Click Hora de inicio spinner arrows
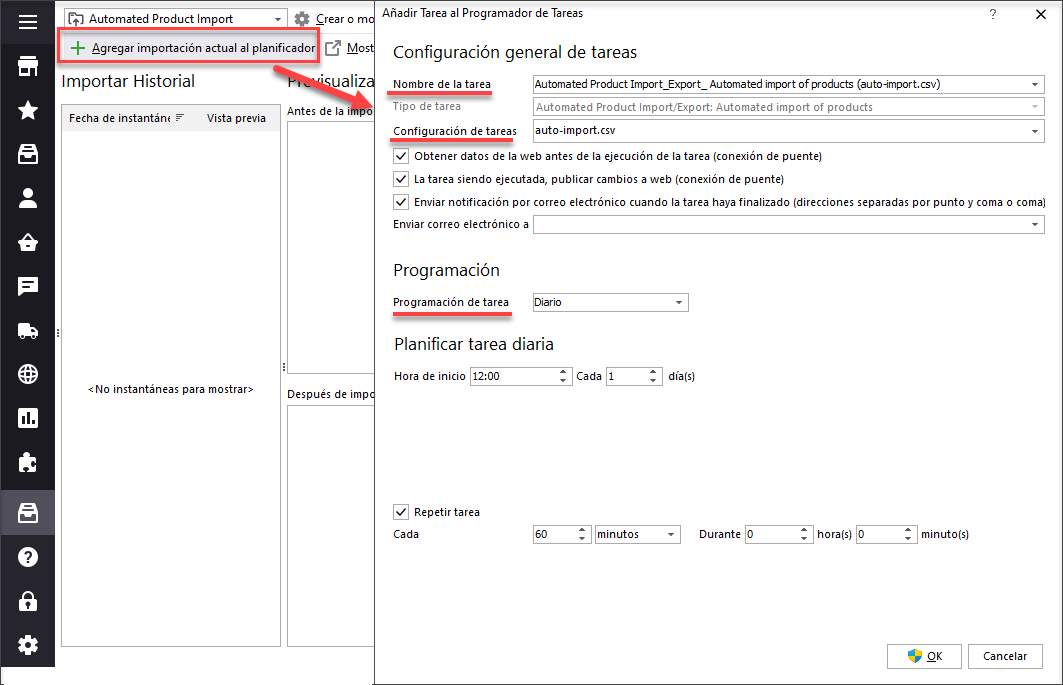This screenshot has height=685, width=1063. [563, 376]
